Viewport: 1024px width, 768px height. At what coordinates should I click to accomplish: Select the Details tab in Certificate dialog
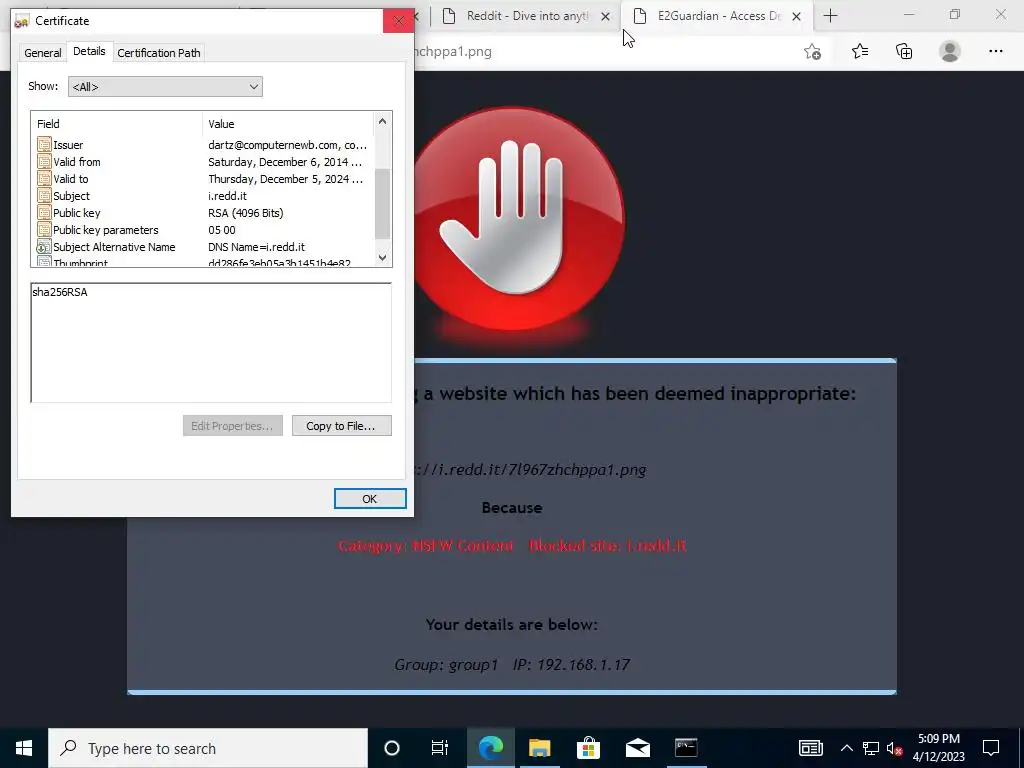tap(89, 51)
